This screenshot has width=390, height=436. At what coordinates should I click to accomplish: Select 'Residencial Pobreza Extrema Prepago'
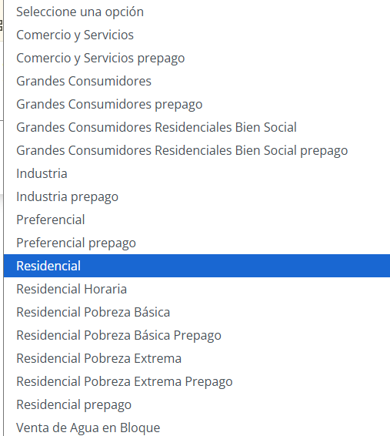(197, 381)
